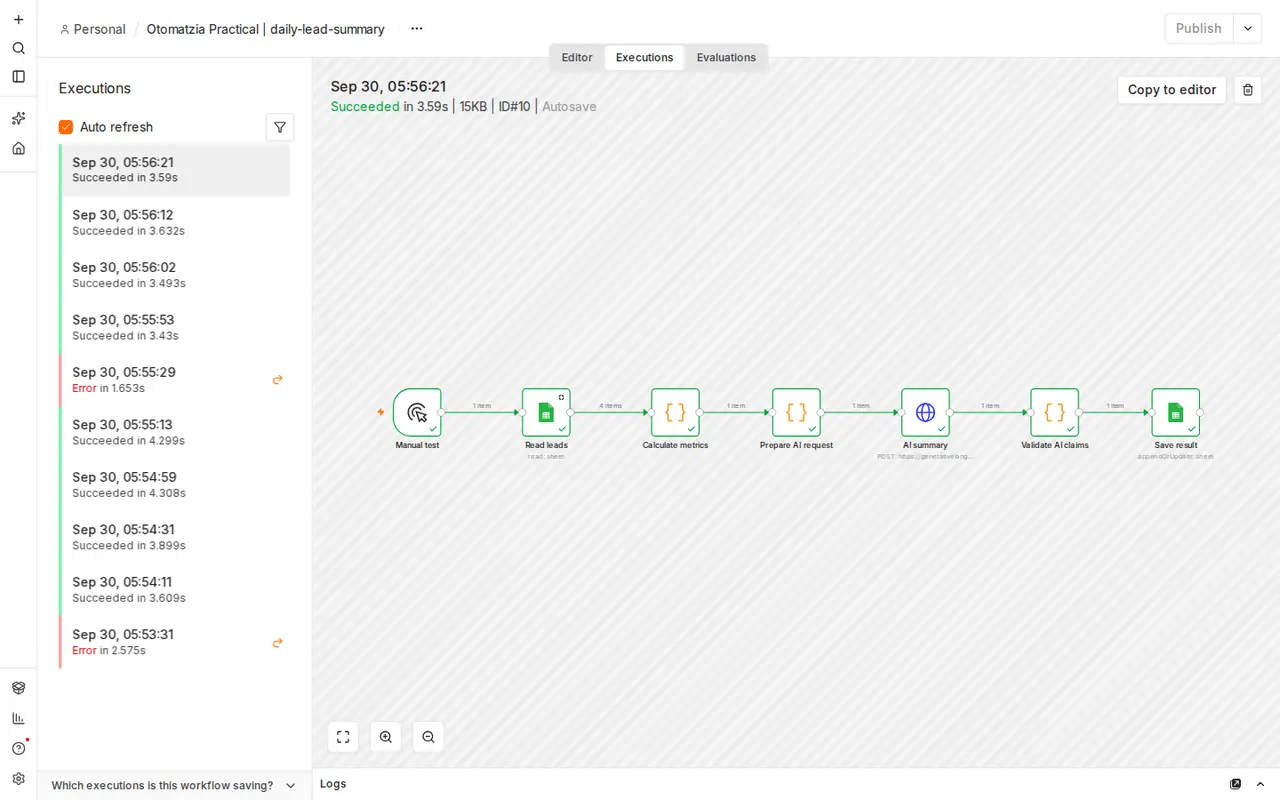1280x800 pixels.
Task: Open the Sep 30, 05:54:31 execution
Action: (x=176, y=538)
